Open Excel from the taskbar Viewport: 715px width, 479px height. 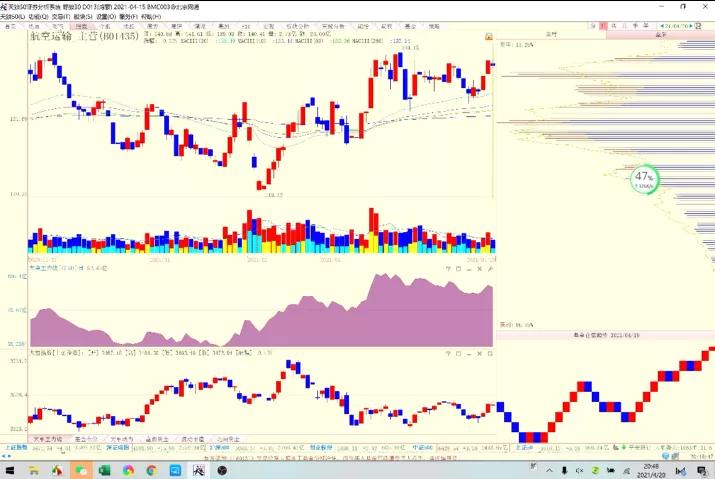click(x=104, y=470)
